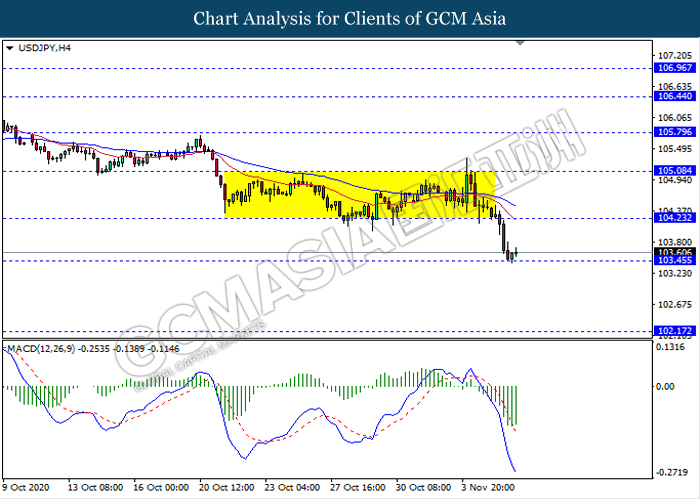Click the 9 Oct 2020 date label
The image size is (700, 500).
coord(26,487)
